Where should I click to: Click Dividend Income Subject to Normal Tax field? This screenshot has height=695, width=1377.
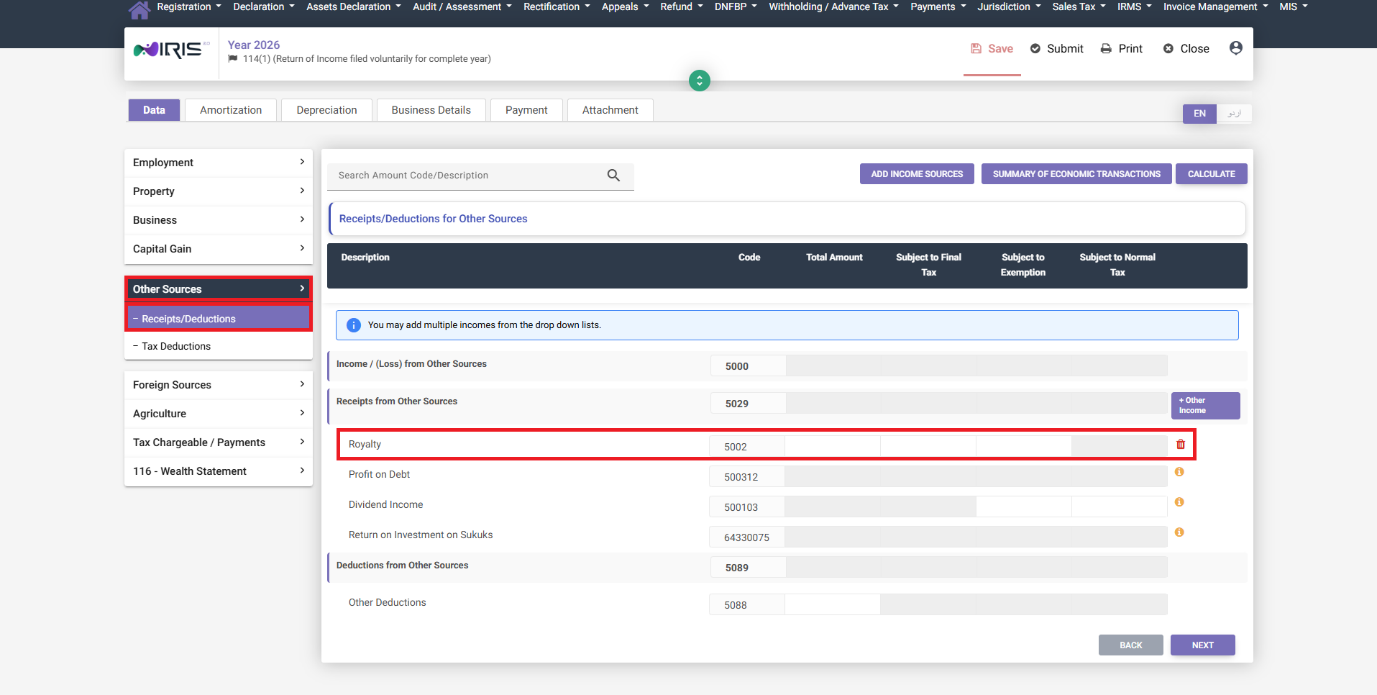coord(1119,506)
